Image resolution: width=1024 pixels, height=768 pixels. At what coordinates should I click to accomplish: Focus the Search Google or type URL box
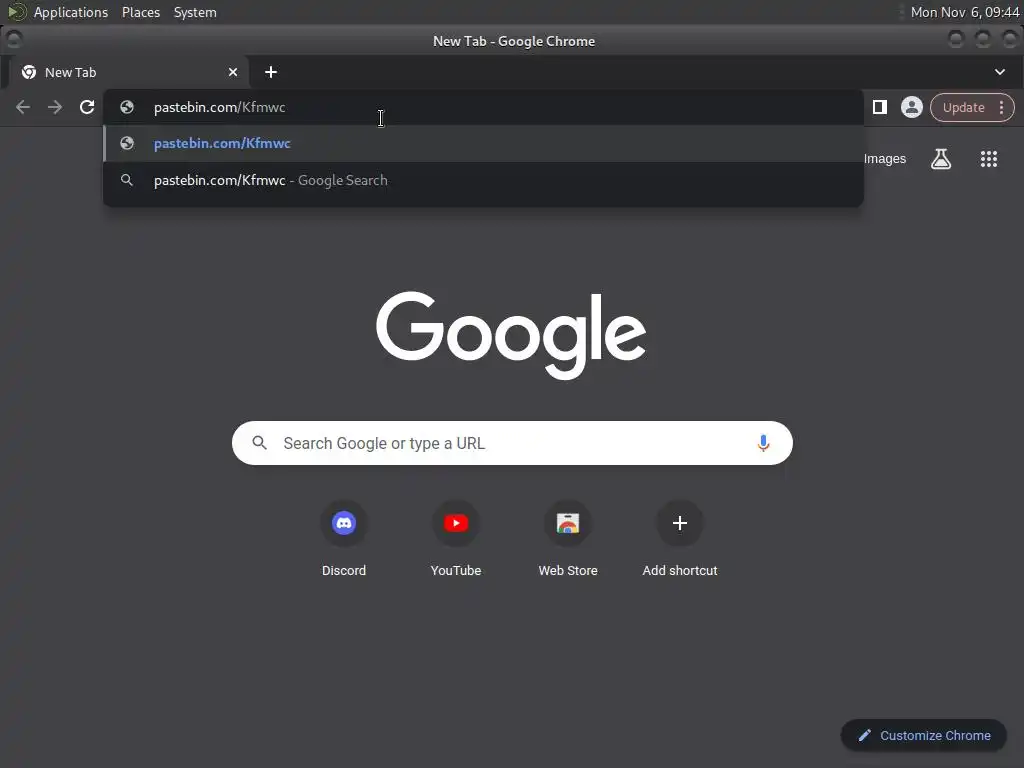(x=512, y=443)
